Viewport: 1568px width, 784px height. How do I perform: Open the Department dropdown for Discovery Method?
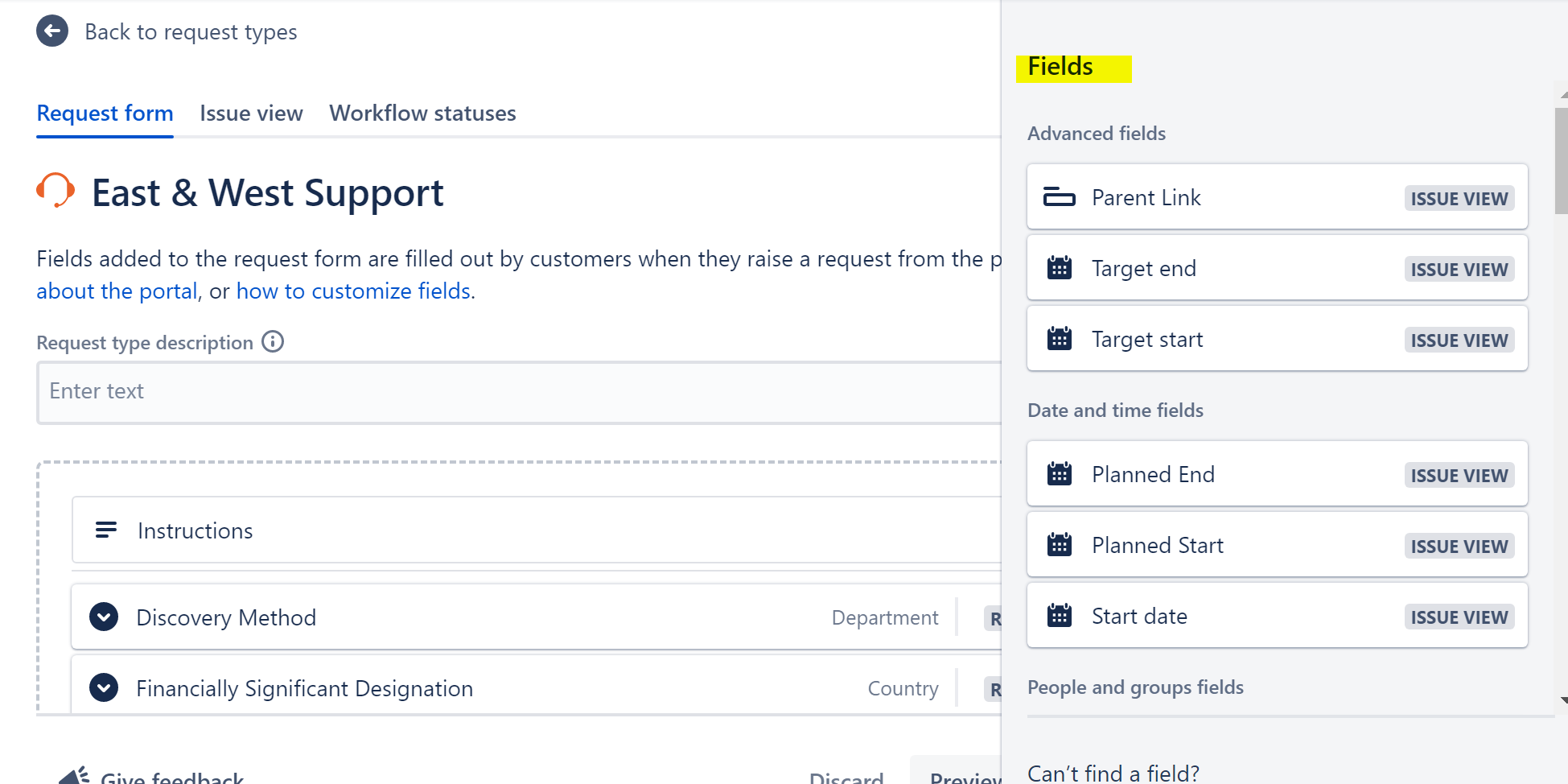coord(884,617)
